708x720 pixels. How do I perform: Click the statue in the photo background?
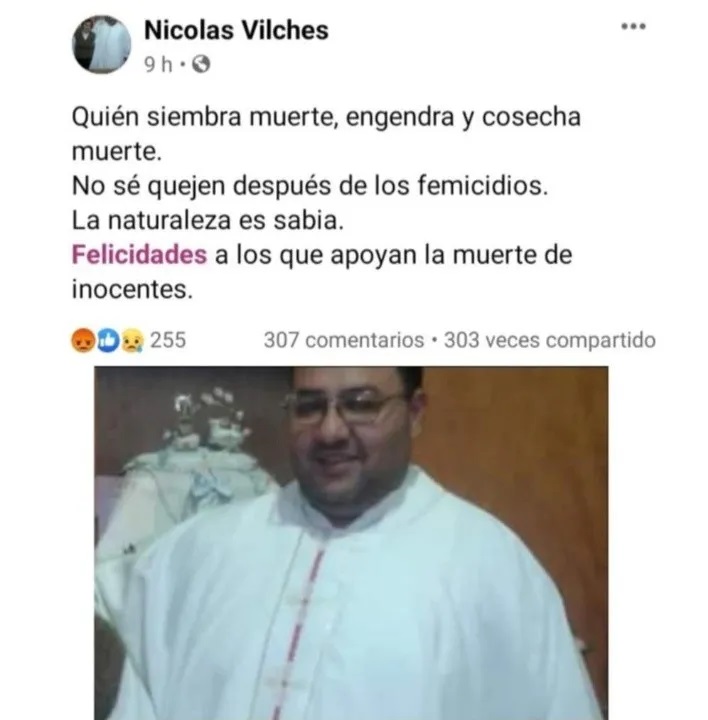coord(193,459)
